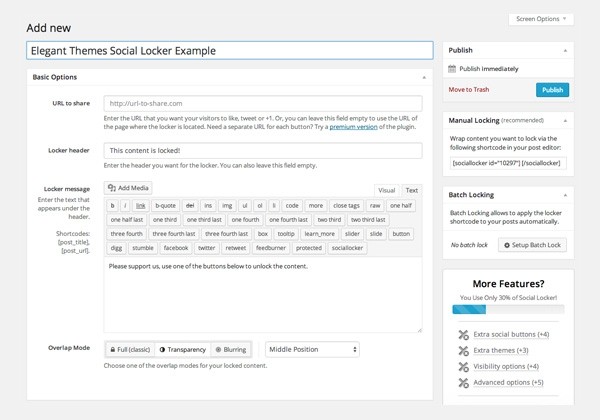Open the Screen Options dropdown

[x=541, y=19]
